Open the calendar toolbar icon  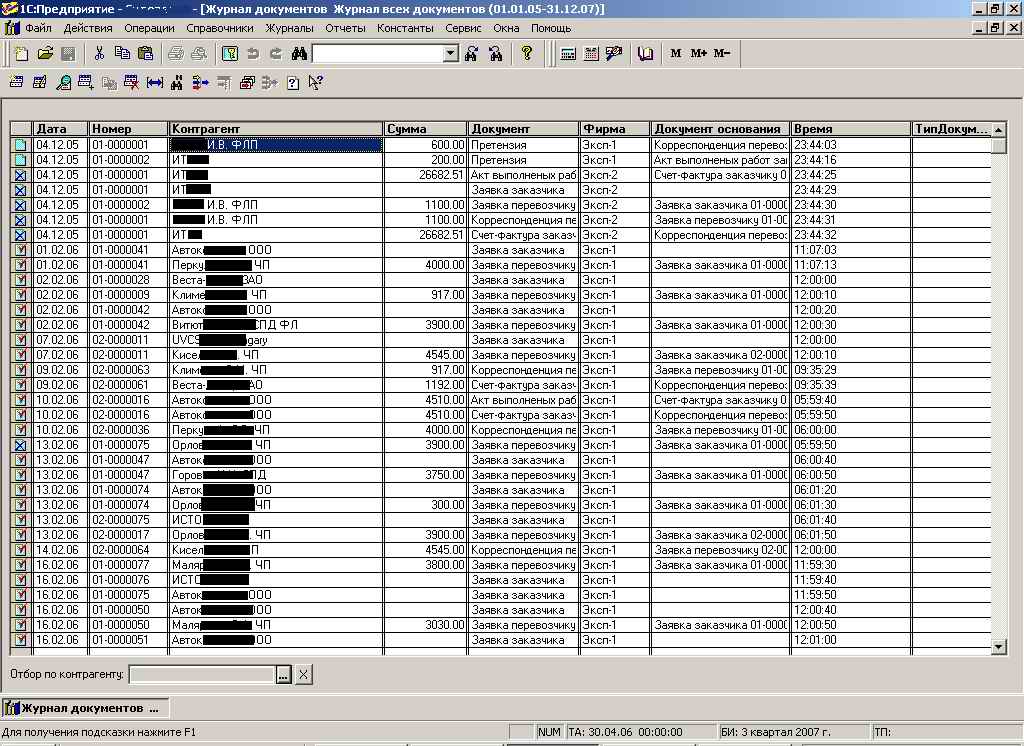[x=591, y=54]
